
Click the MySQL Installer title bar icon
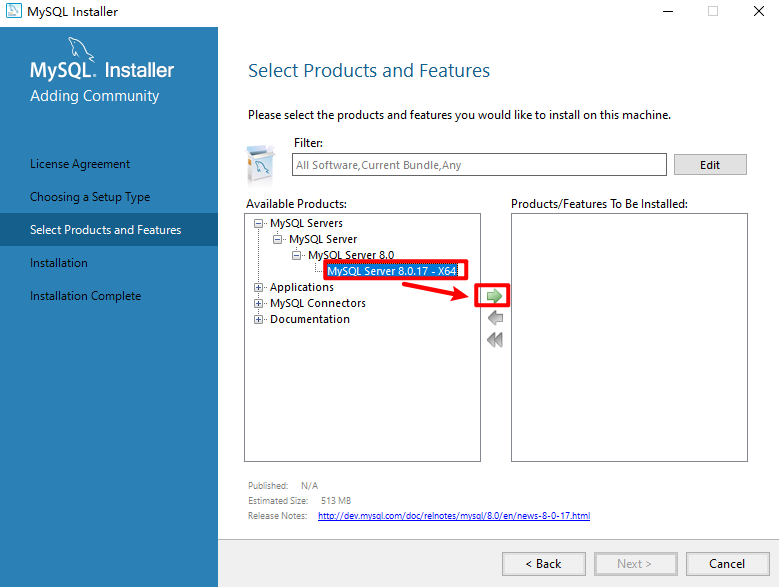point(13,11)
